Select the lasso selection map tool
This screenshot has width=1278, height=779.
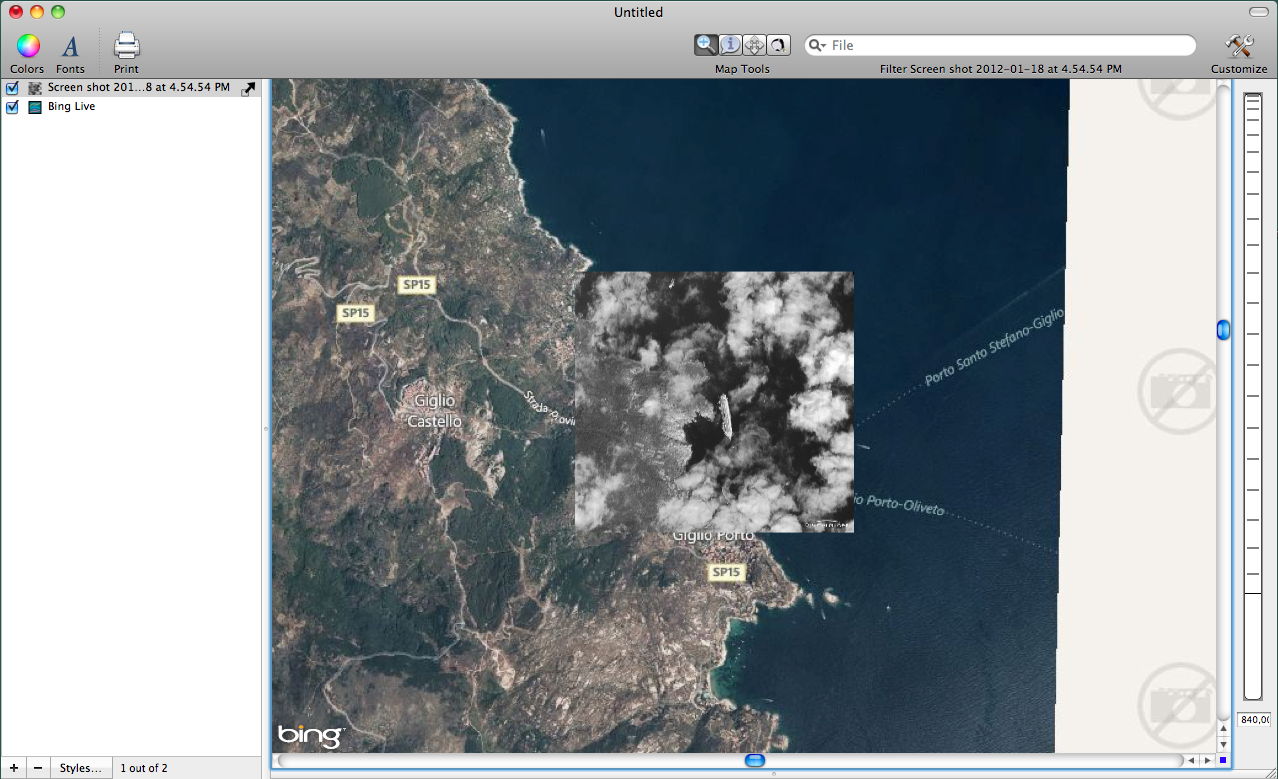(778, 45)
